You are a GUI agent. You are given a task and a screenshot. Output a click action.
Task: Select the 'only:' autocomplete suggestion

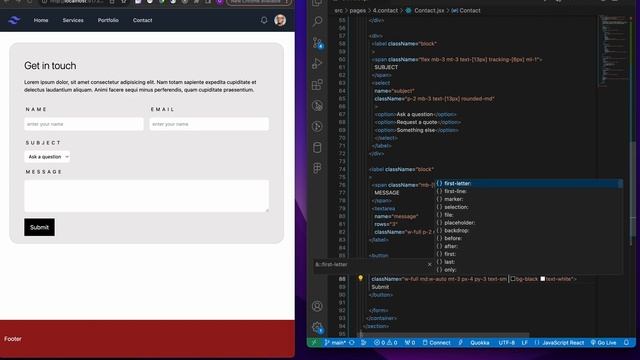(529, 270)
